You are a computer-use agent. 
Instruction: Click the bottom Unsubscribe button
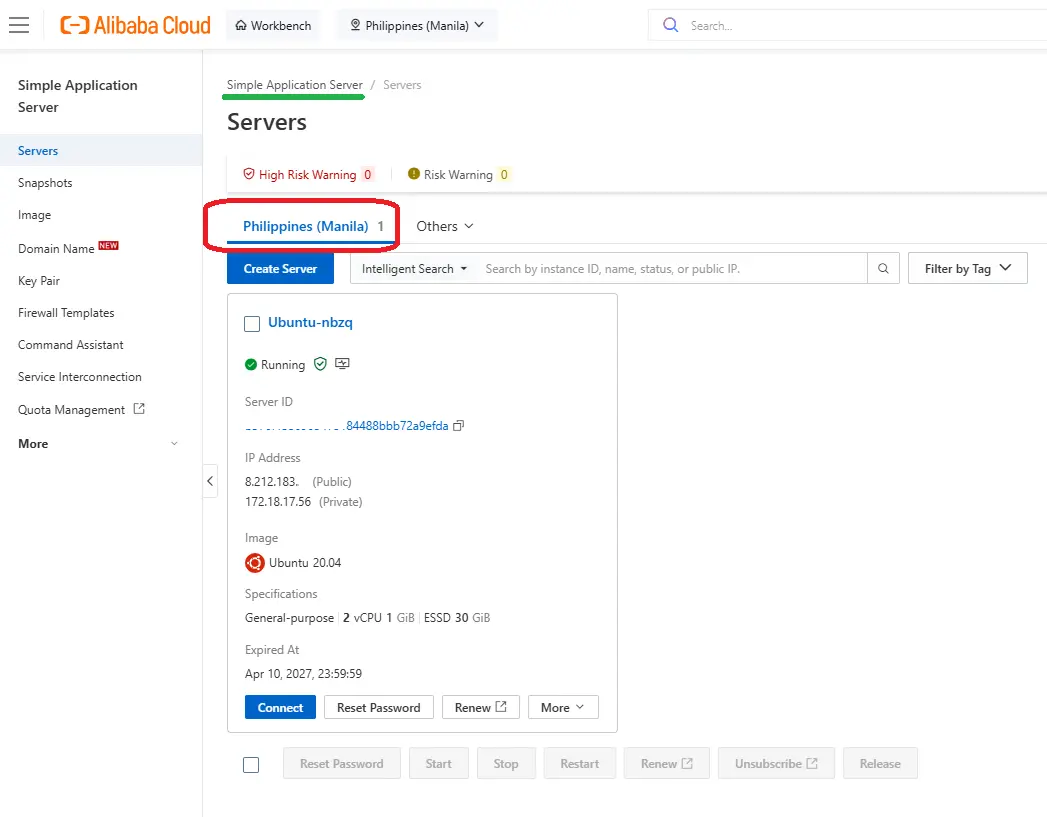[x=776, y=764]
